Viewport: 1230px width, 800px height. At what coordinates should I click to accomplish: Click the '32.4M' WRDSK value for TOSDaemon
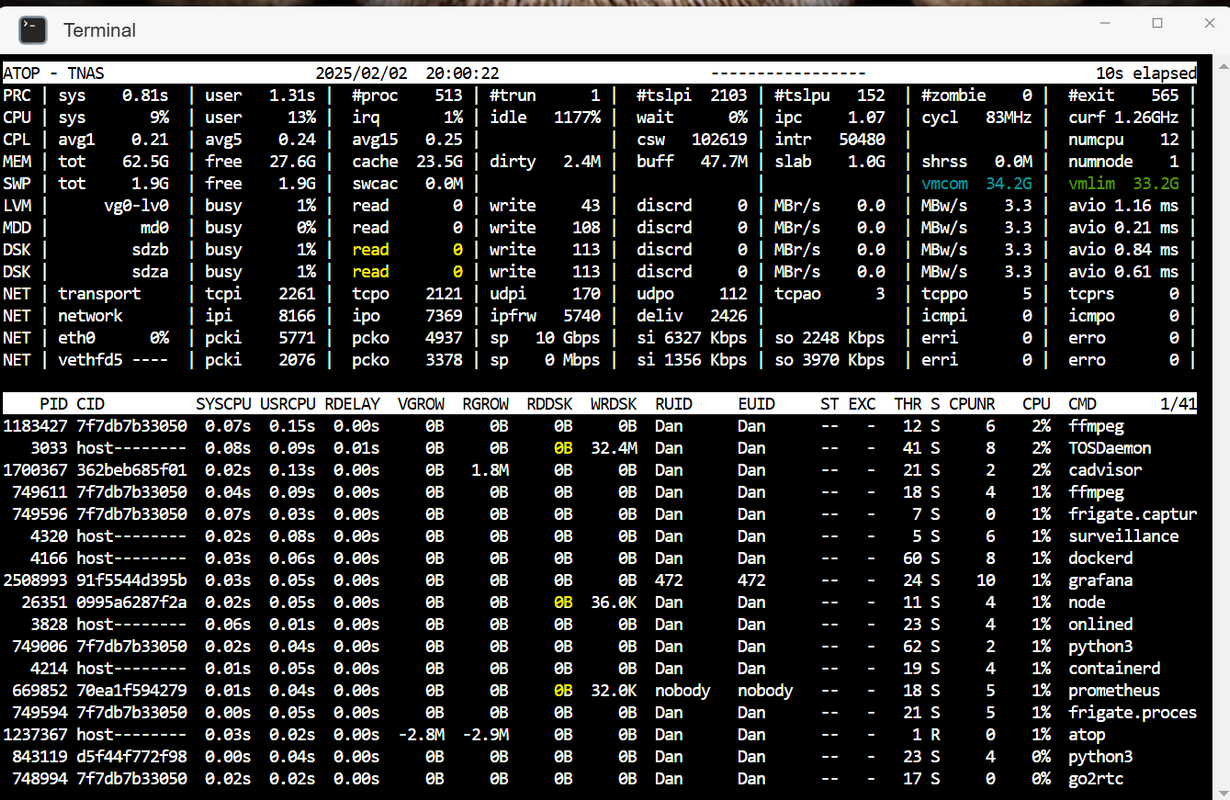pos(613,448)
